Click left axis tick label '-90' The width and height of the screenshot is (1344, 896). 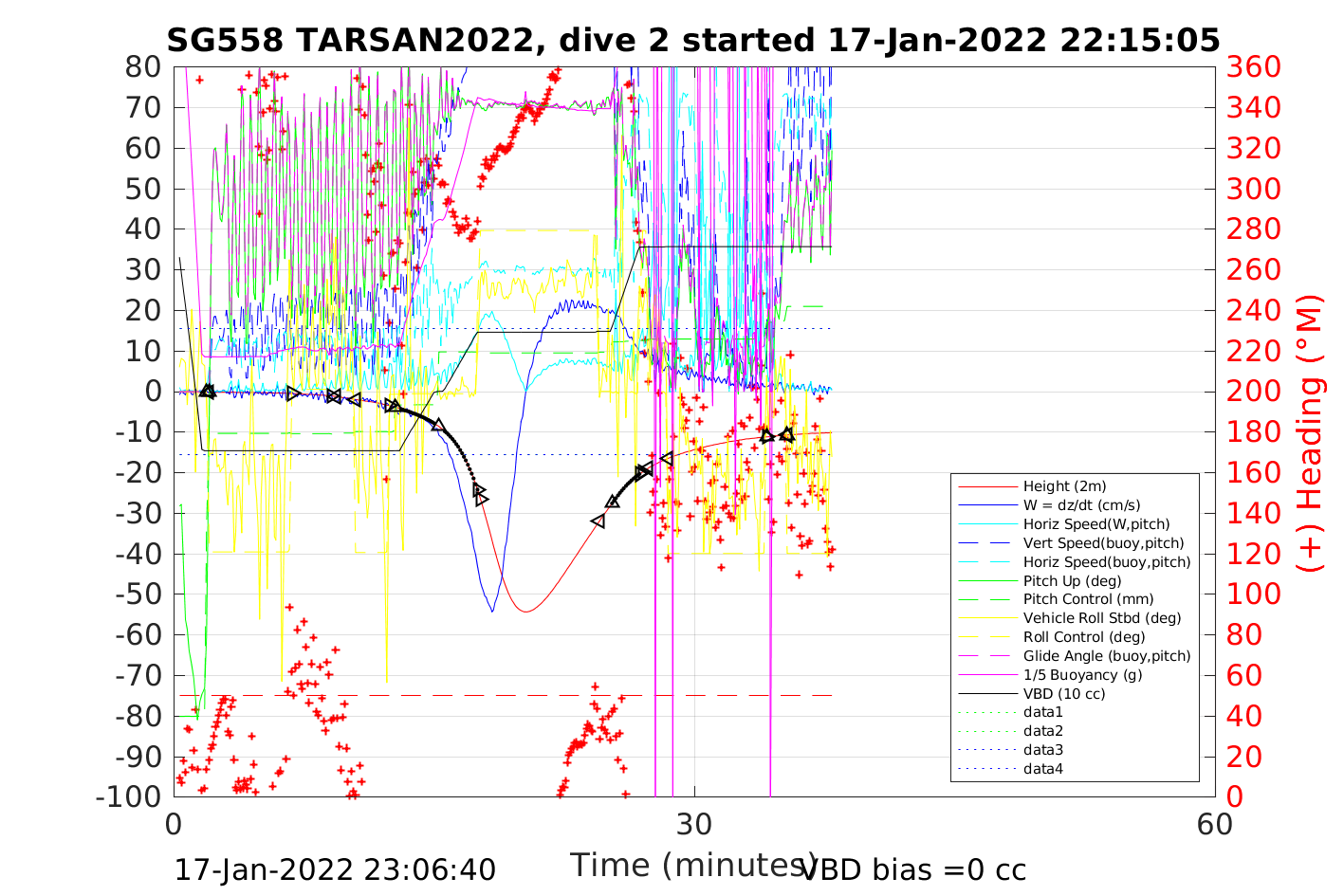click(x=139, y=756)
